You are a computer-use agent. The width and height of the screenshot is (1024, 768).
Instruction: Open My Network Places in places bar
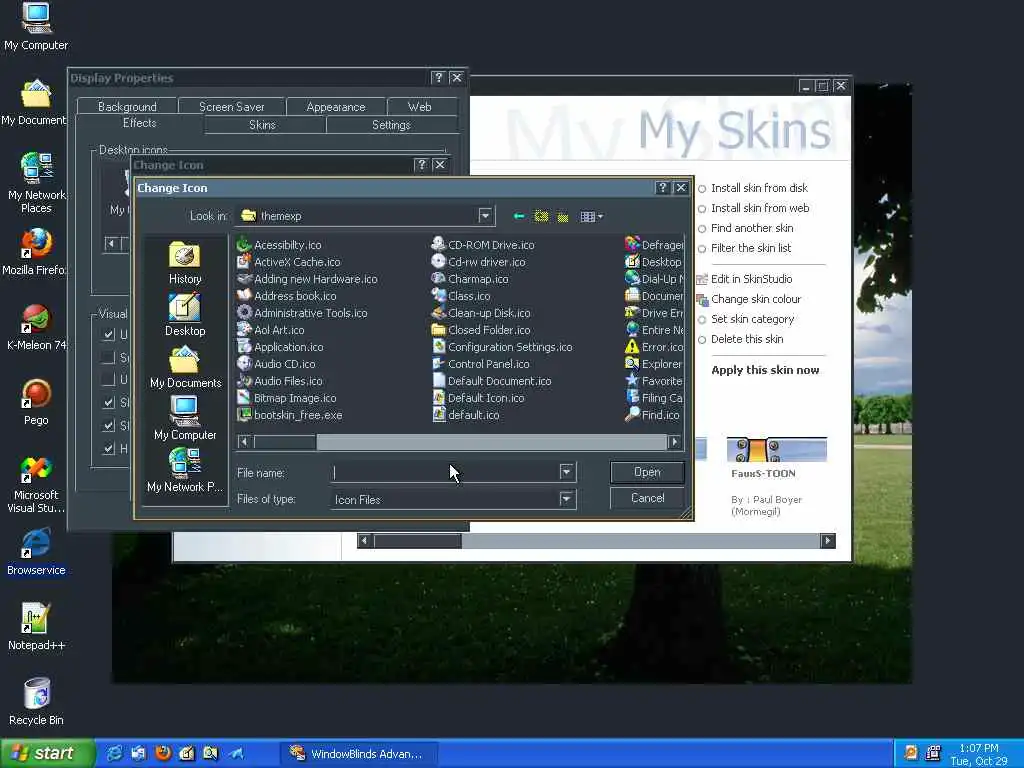[x=185, y=471]
